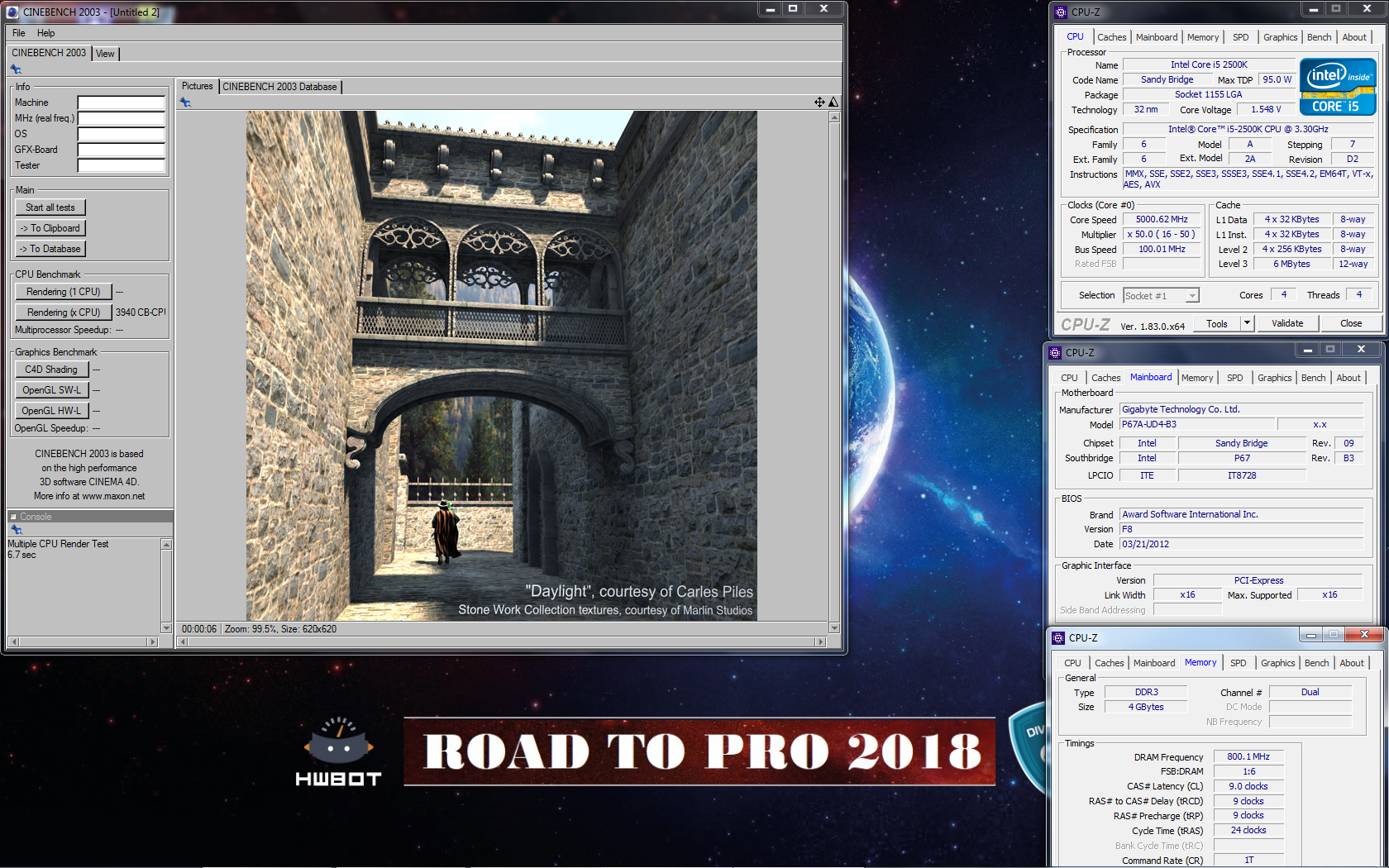This screenshot has width=1389, height=868.
Task: Click the Validate button in CPU-Z
Action: click(x=1287, y=323)
